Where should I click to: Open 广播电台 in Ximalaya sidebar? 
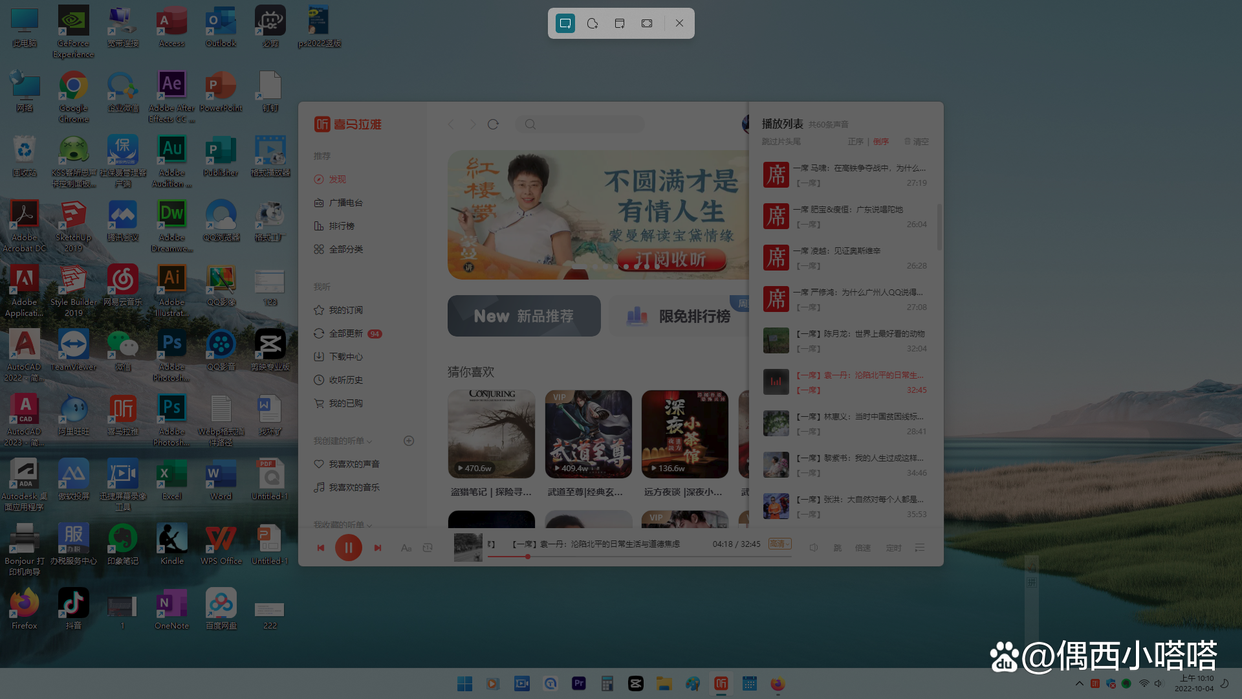click(x=339, y=203)
